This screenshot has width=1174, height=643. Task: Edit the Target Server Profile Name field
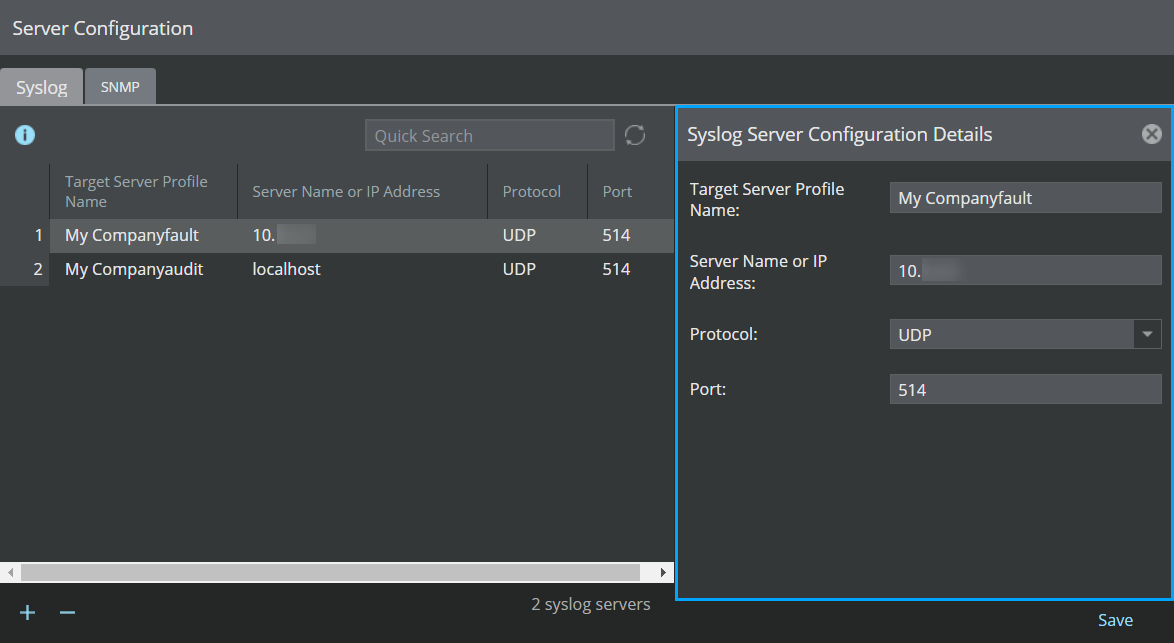[1025, 198]
